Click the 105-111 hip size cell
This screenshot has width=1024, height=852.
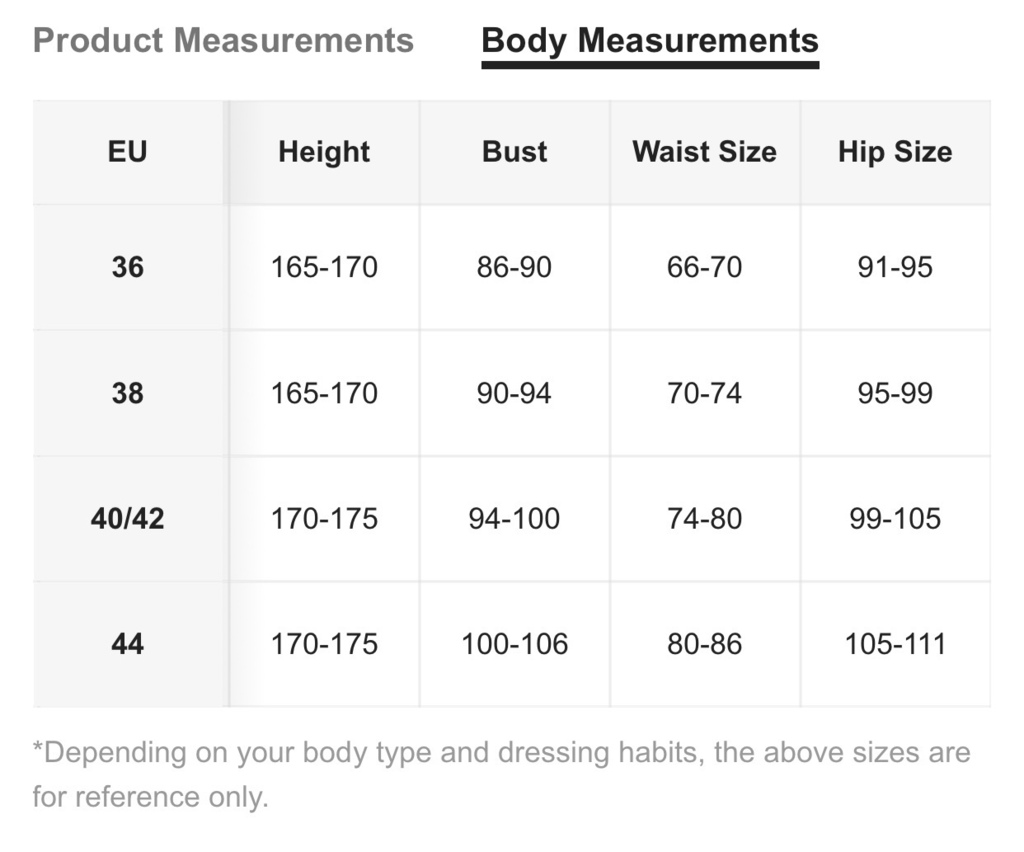click(x=895, y=644)
